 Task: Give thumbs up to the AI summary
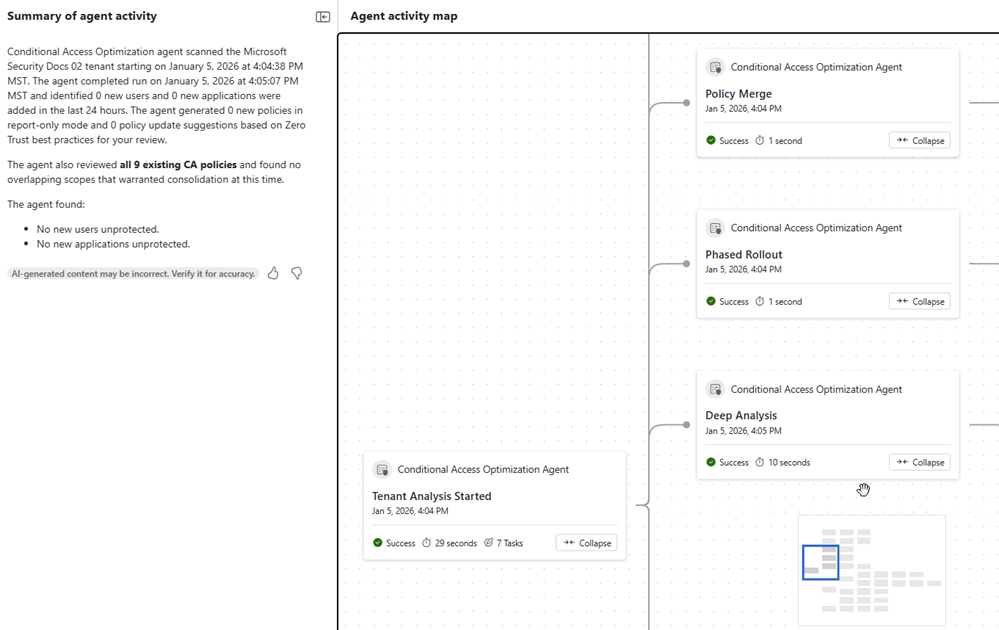[x=272, y=273]
